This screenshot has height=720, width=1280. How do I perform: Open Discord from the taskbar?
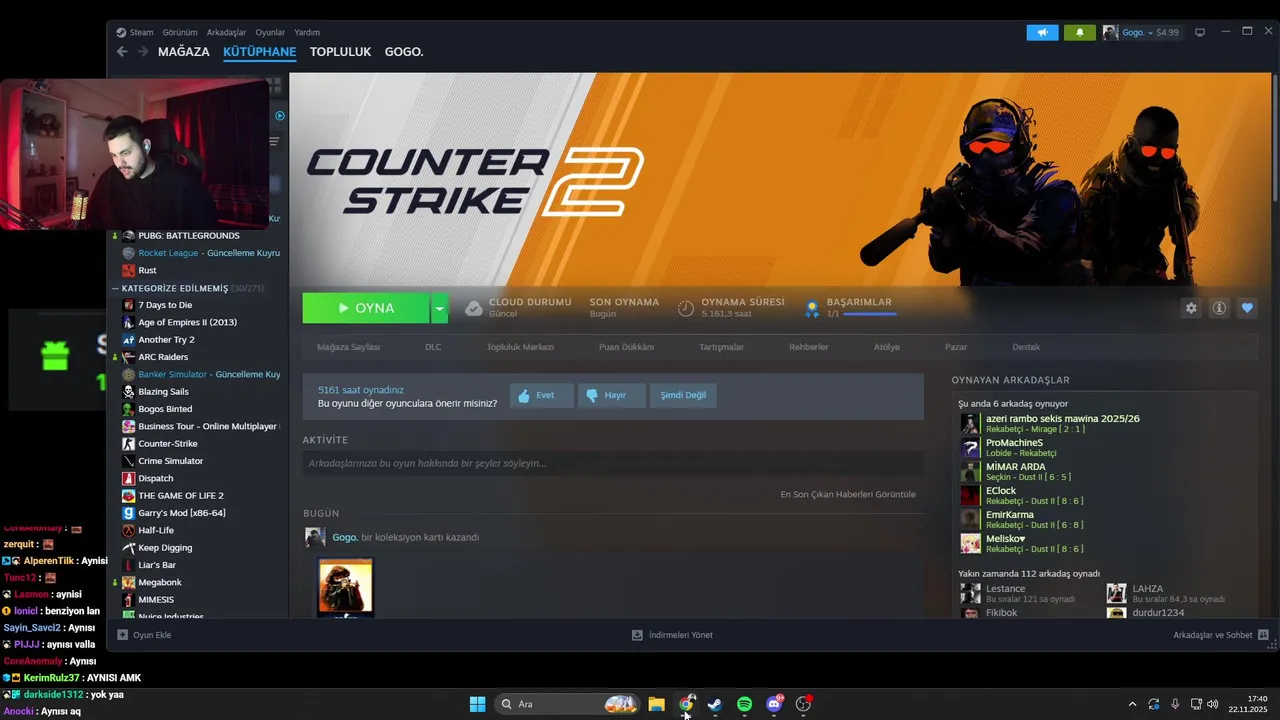774,704
